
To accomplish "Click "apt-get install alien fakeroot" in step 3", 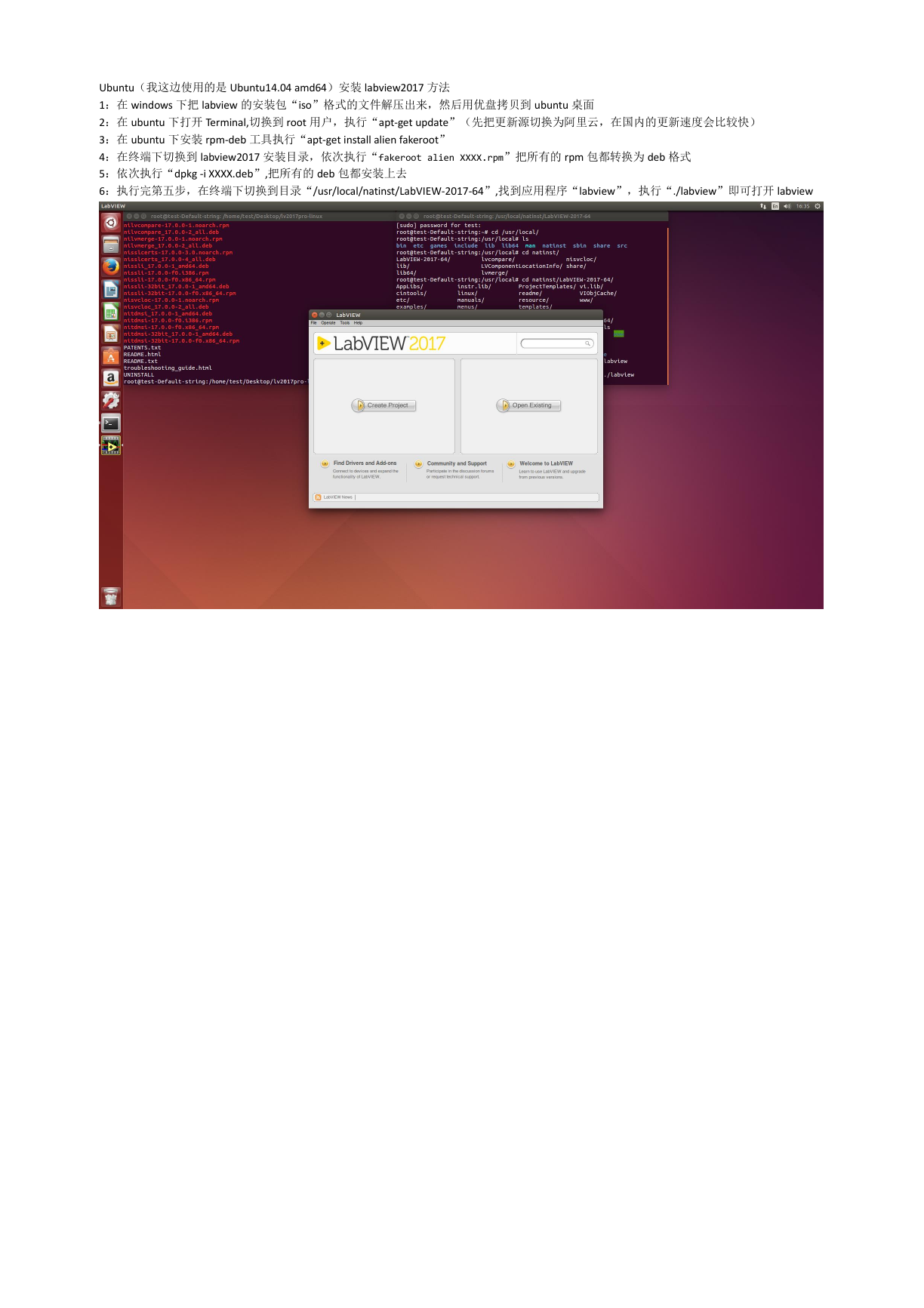I will (373, 140).
